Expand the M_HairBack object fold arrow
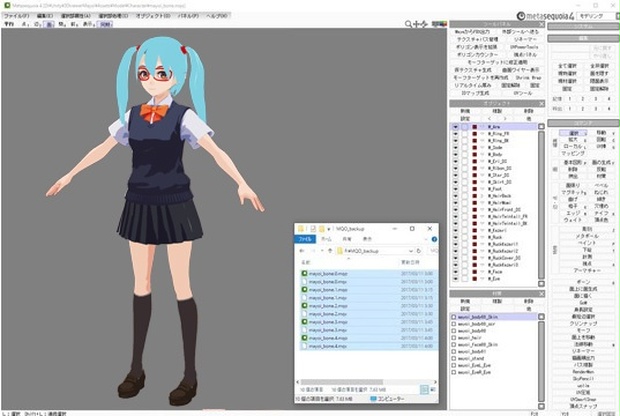Image resolution: width=620 pixels, height=416 pixels. (482, 196)
